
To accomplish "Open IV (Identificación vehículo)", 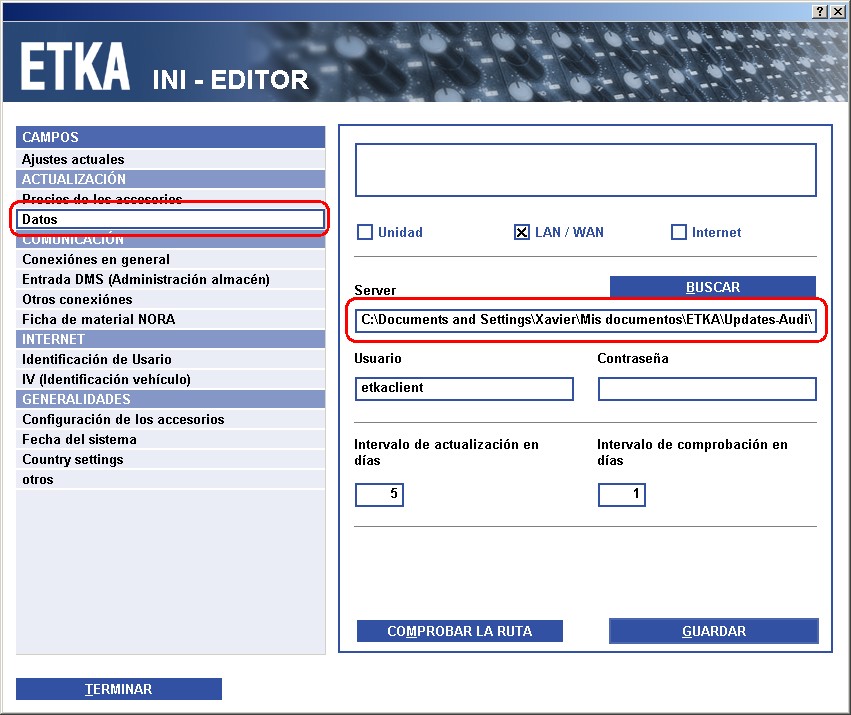I will point(170,379).
